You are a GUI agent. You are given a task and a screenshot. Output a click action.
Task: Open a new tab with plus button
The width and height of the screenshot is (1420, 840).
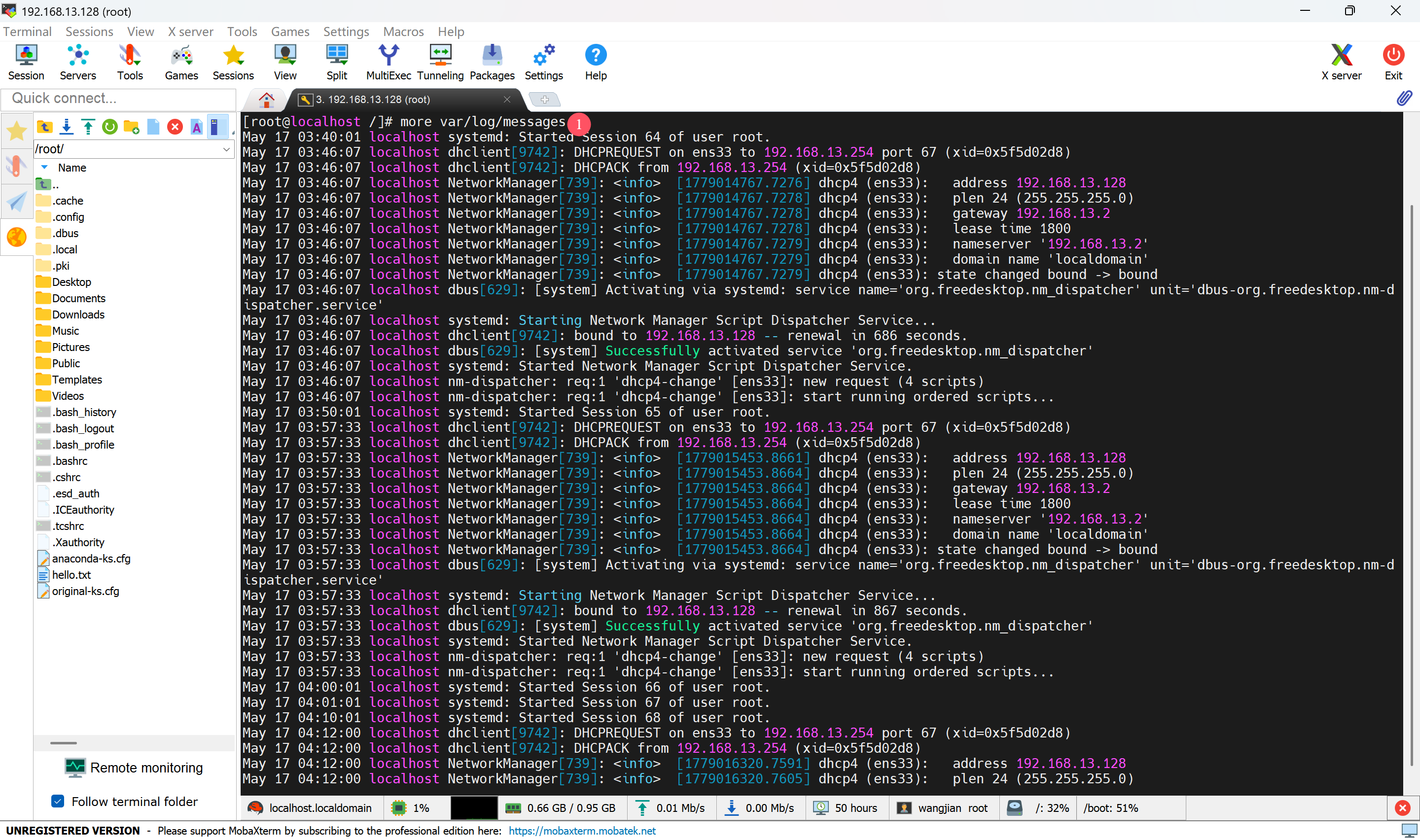point(544,100)
